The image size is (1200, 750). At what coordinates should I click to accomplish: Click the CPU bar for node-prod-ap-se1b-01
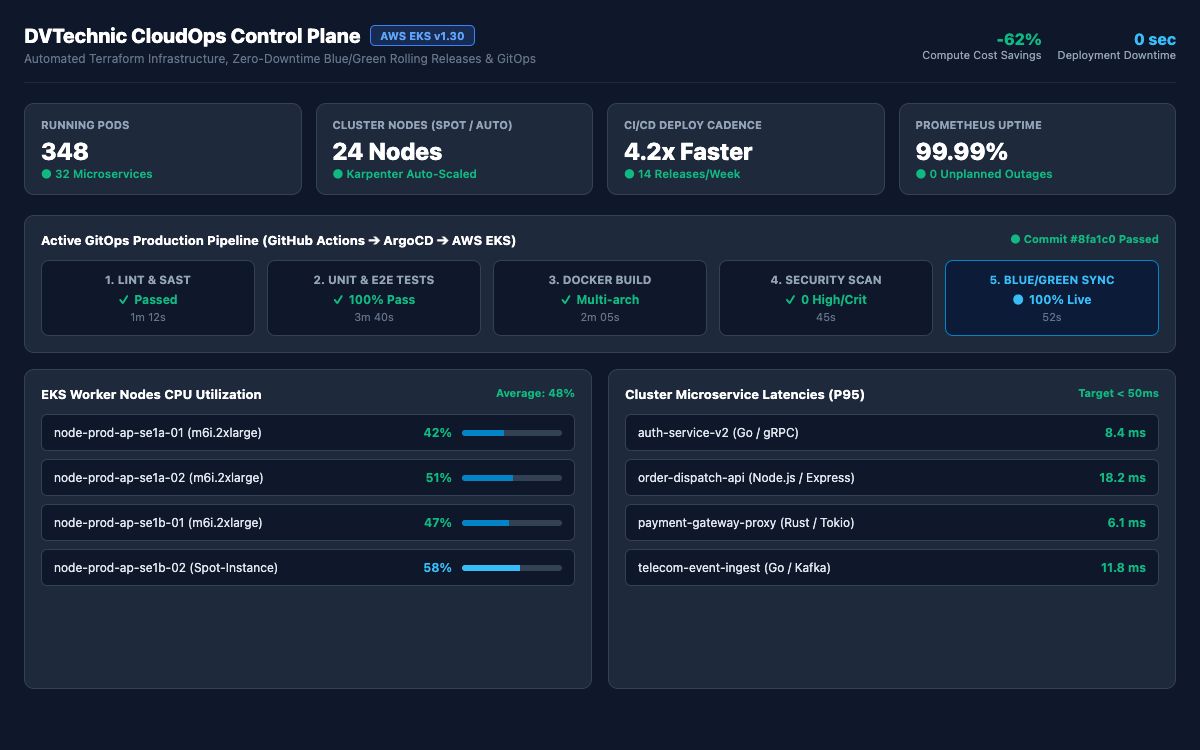512,523
